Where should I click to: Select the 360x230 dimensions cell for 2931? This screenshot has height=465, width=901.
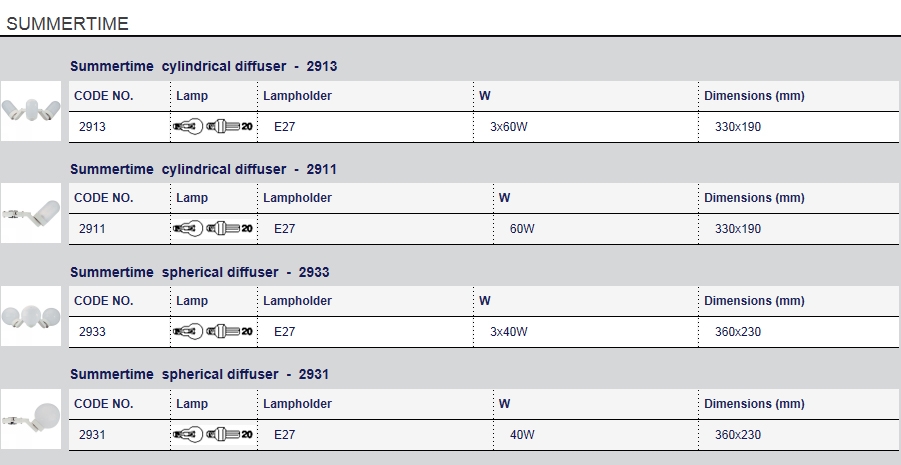(x=799, y=435)
